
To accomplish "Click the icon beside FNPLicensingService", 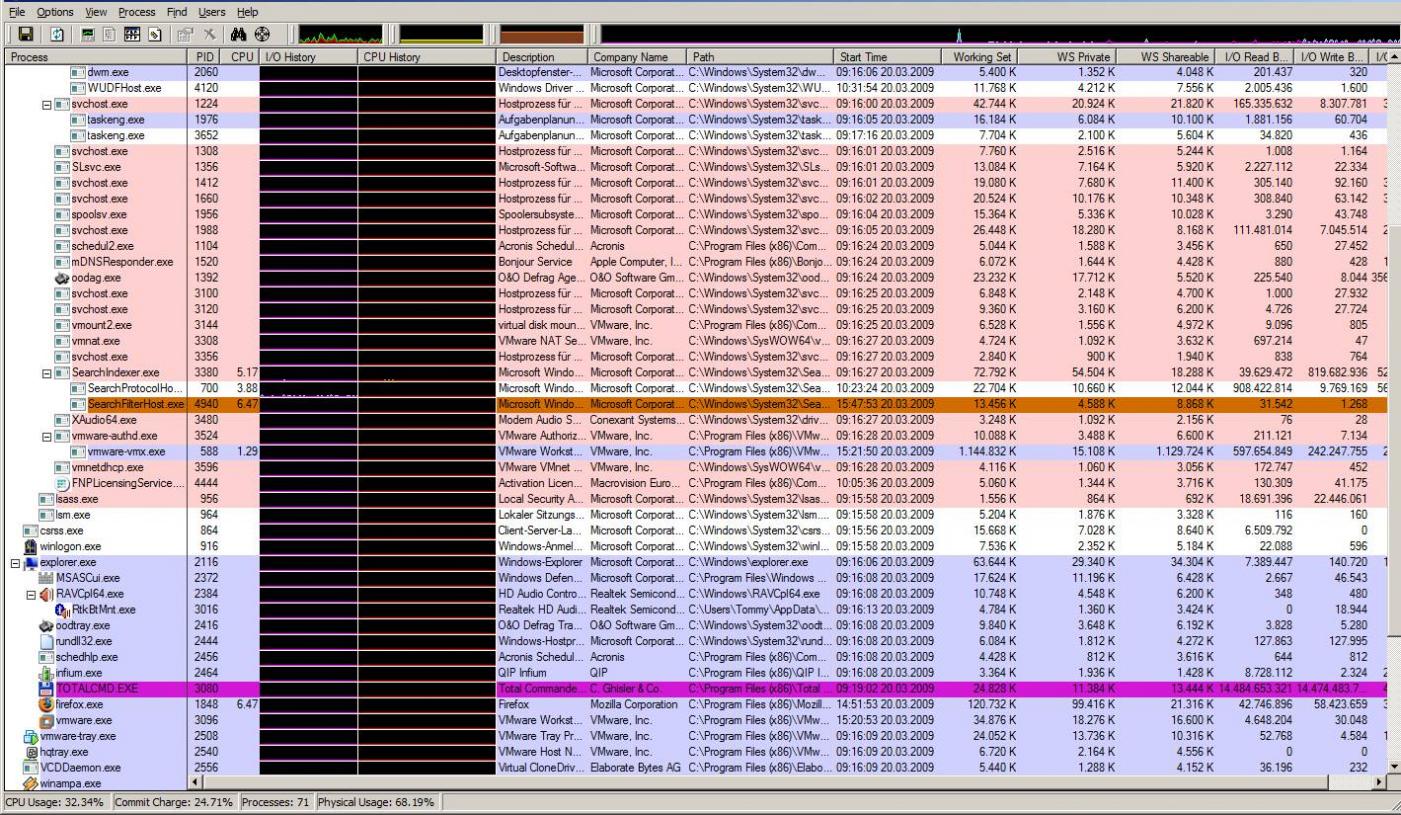I will pos(61,483).
